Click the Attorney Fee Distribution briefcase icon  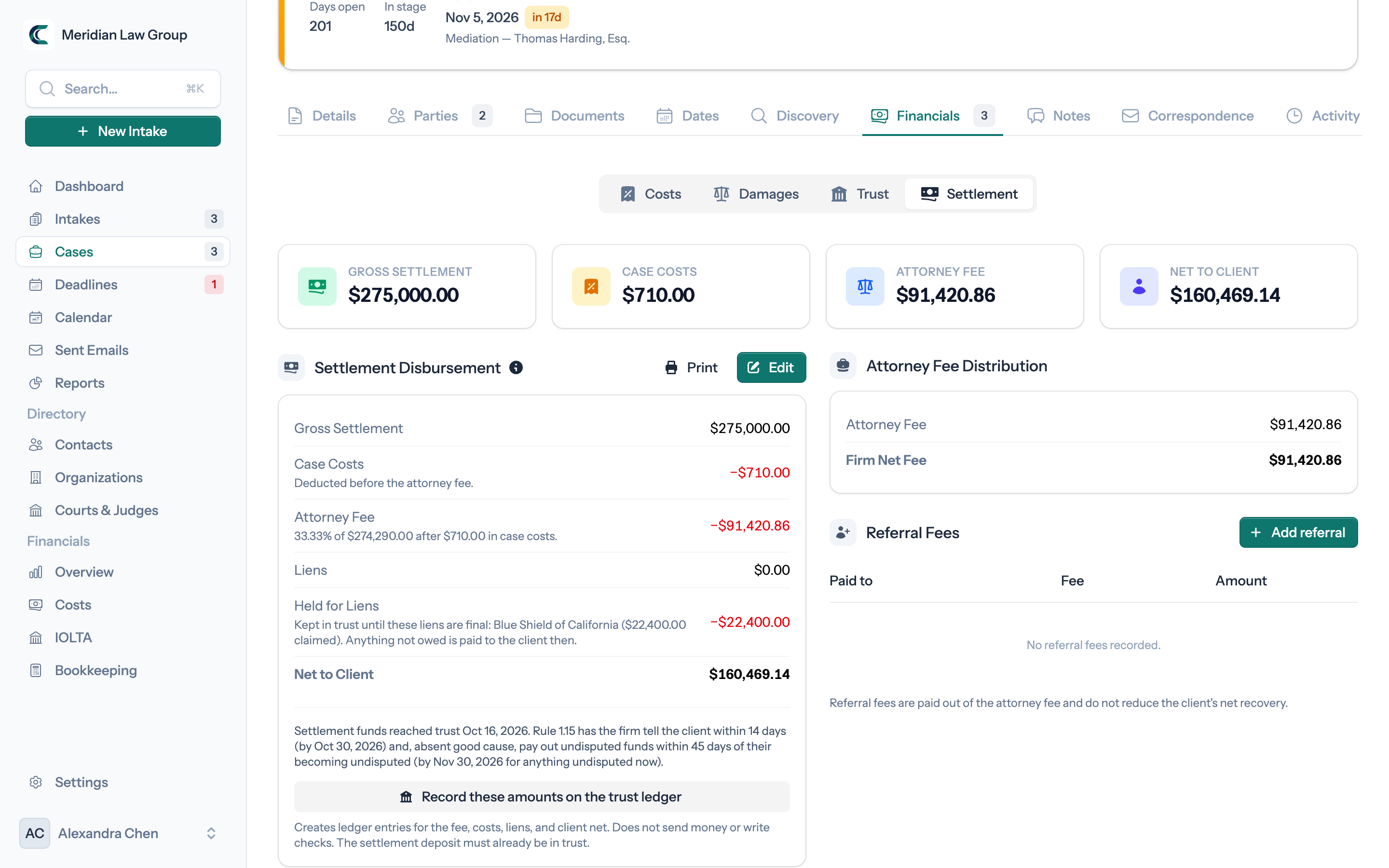point(843,366)
